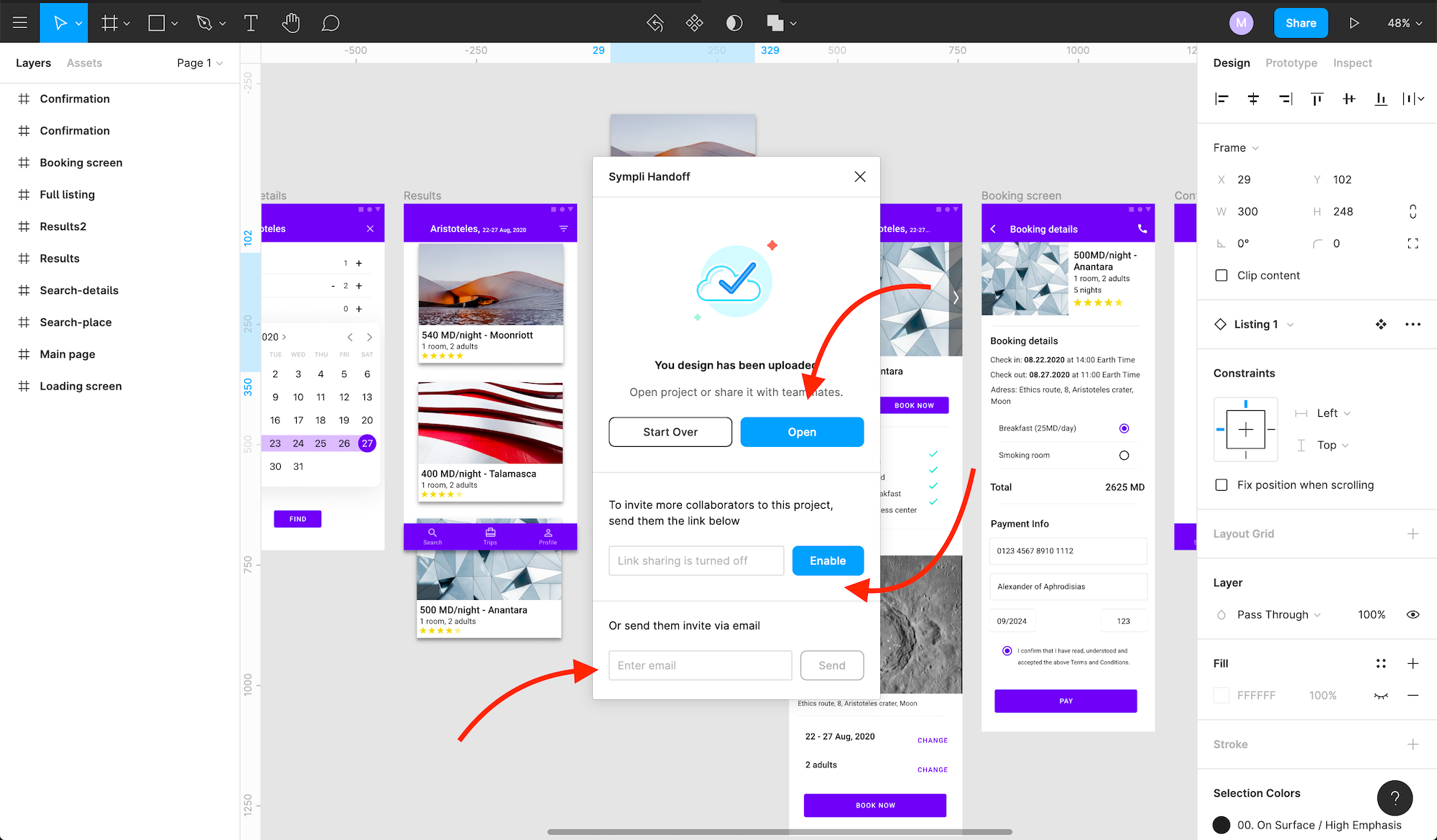Open the Frame type dropdown
The image size is (1437, 840).
click(x=1236, y=148)
